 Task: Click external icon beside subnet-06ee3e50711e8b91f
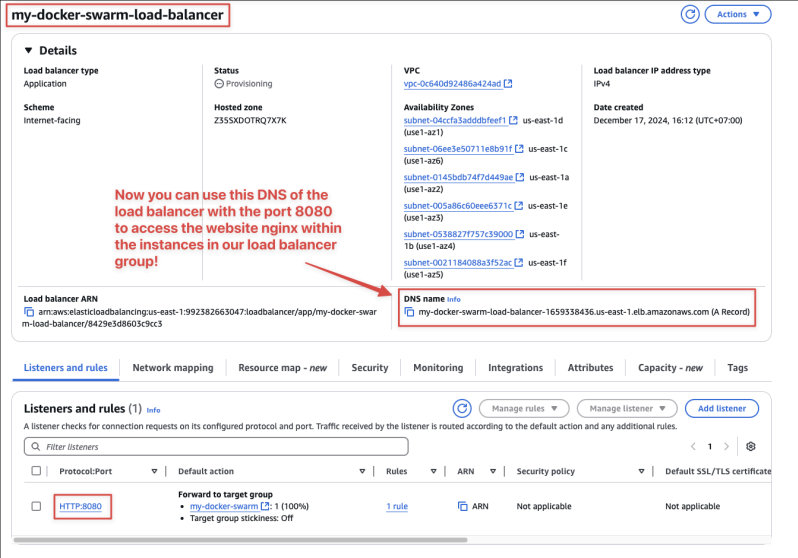tap(519, 149)
